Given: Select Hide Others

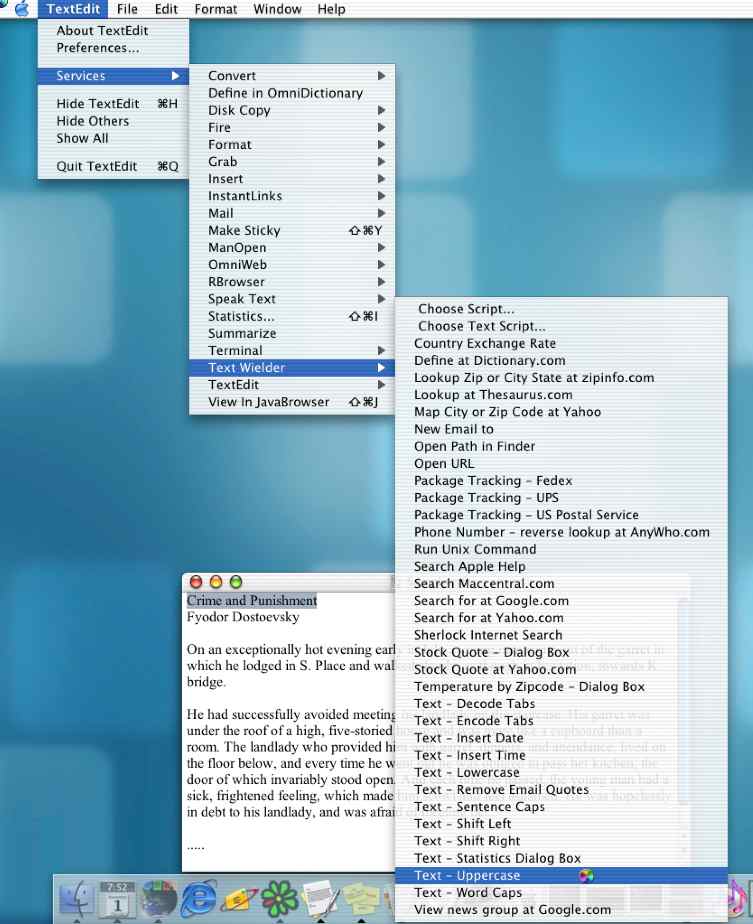Looking at the screenshot, I should coord(113,121).
